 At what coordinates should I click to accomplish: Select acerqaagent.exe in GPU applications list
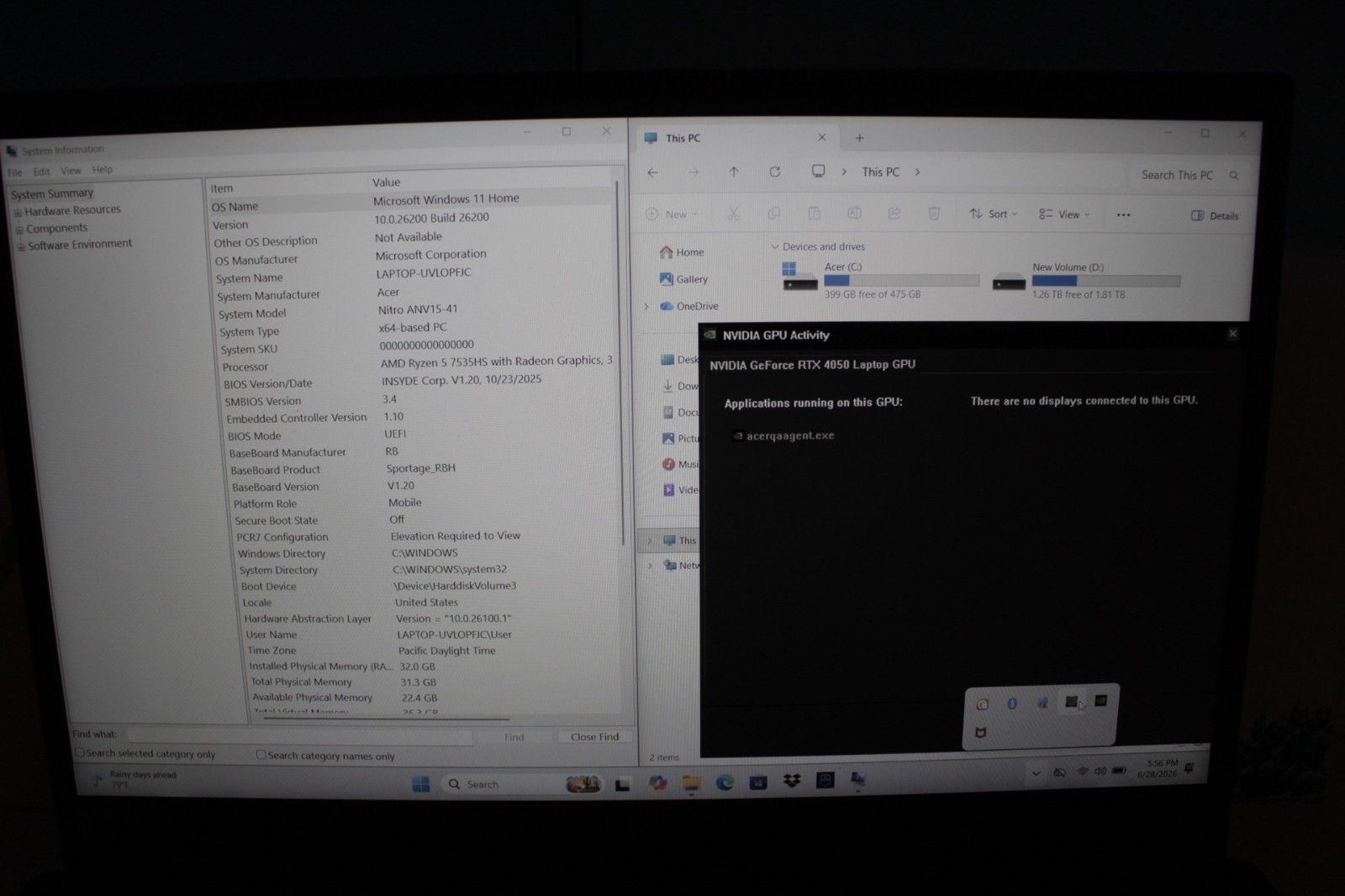point(783,435)
